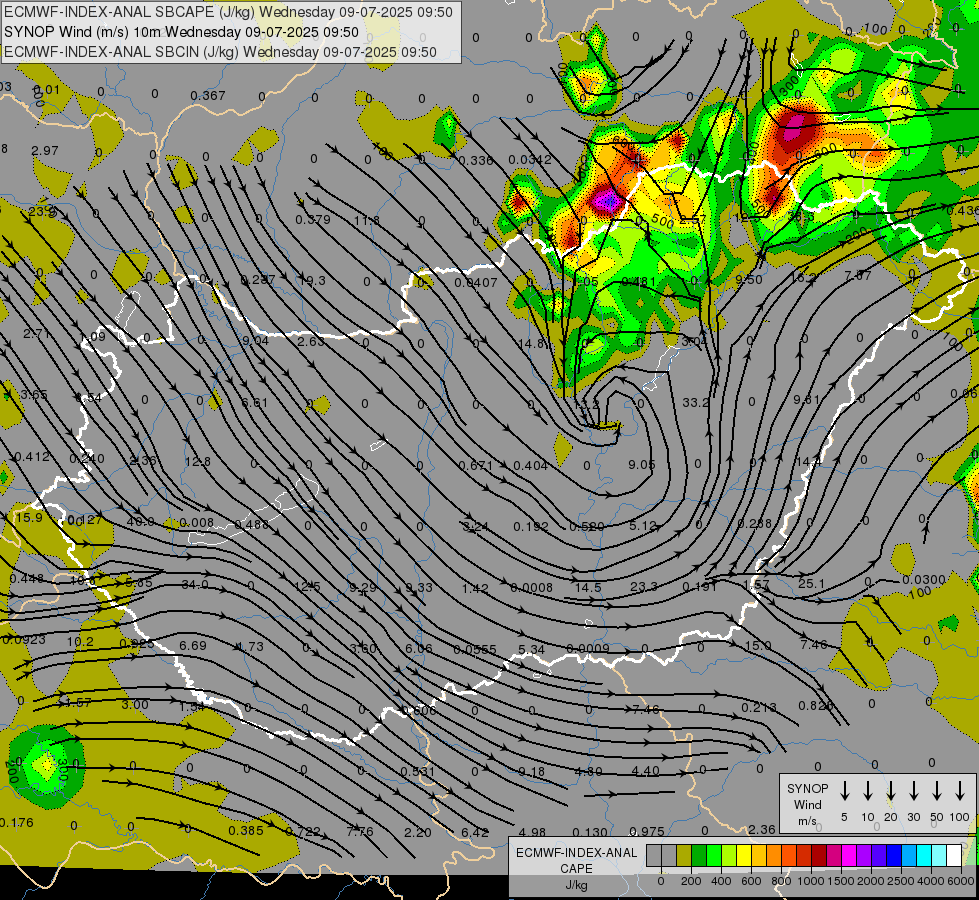Click the 800 tick label on CAPE legend
Viewport: 979px width, 900px height.
point(781,881)
